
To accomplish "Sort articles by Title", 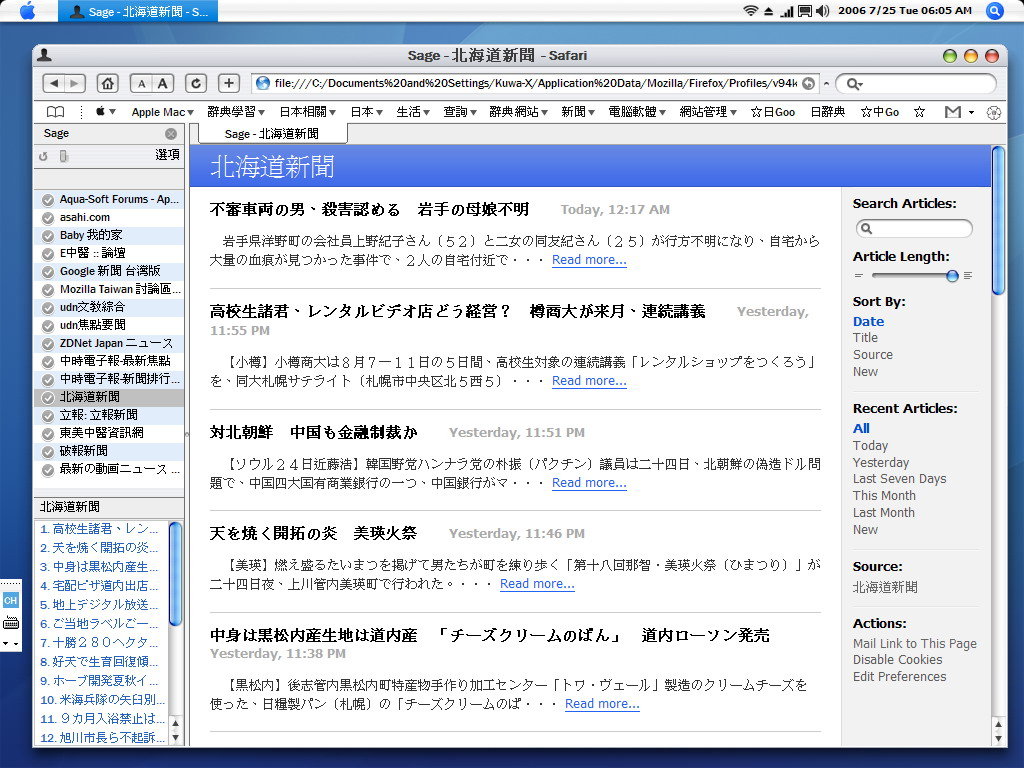I will (x=865, y=338).
